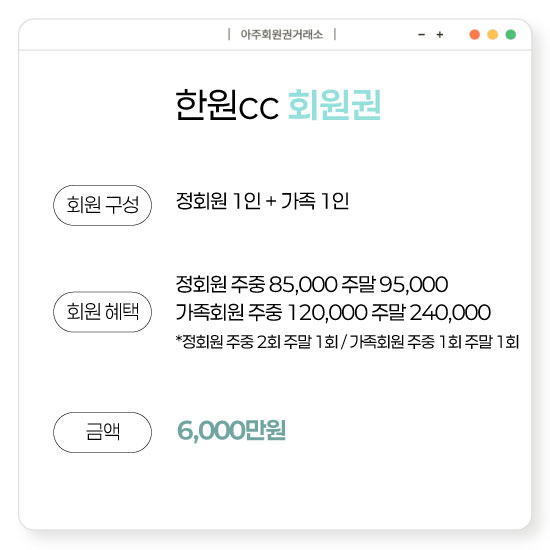Click the minus icon in title bar

click(x=422, y=35)
